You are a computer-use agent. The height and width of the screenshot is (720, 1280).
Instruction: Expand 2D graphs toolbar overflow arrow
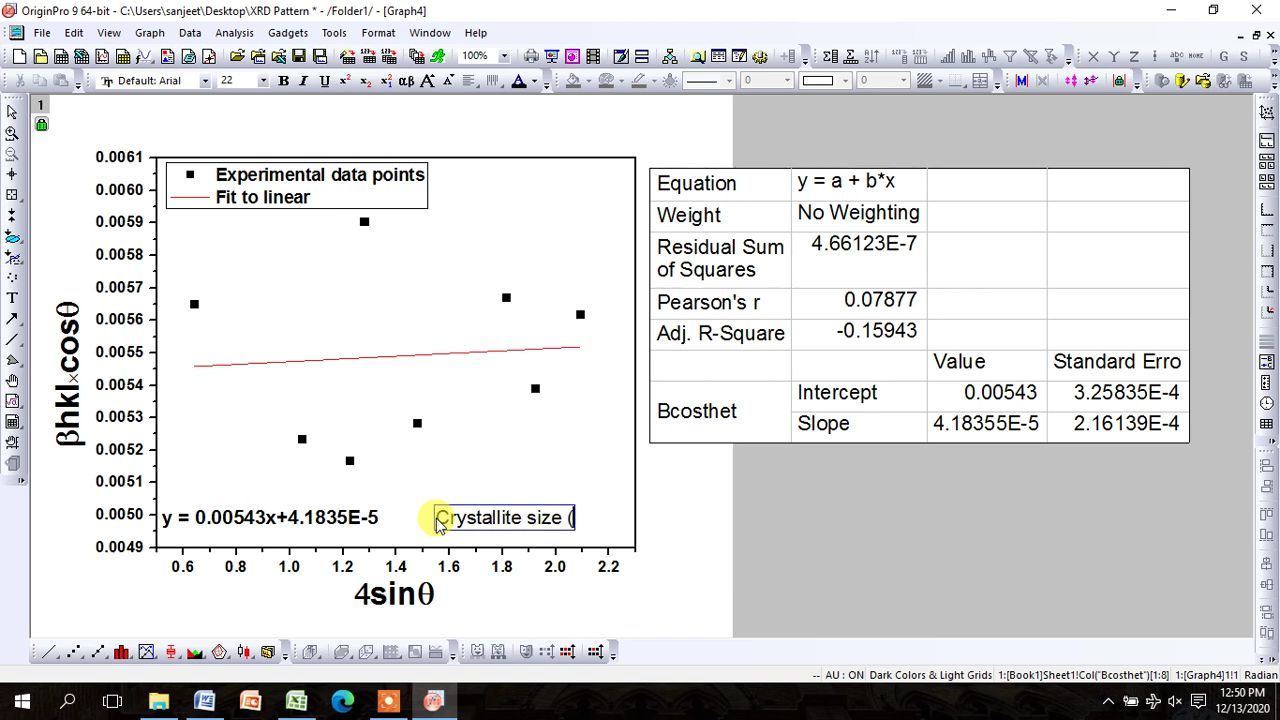click(285, 655)
